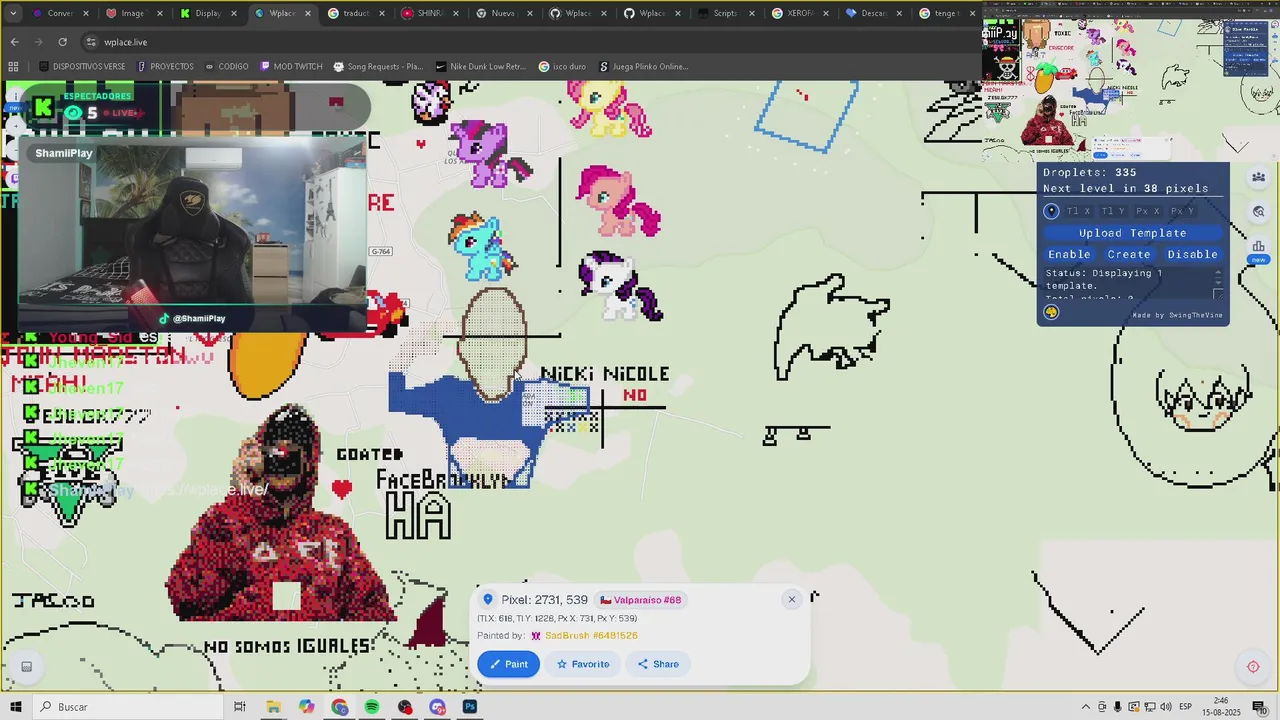Open Spotify from the taskbar
Image resolution: width=1280 pixels, height=720 pixels.
tap(372, 707)
